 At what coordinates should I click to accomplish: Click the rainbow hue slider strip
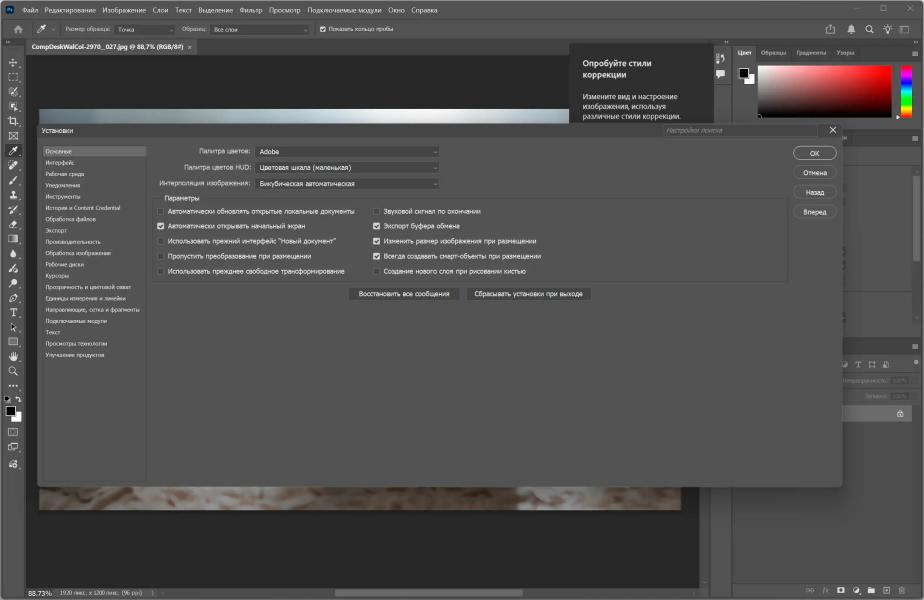905,92
